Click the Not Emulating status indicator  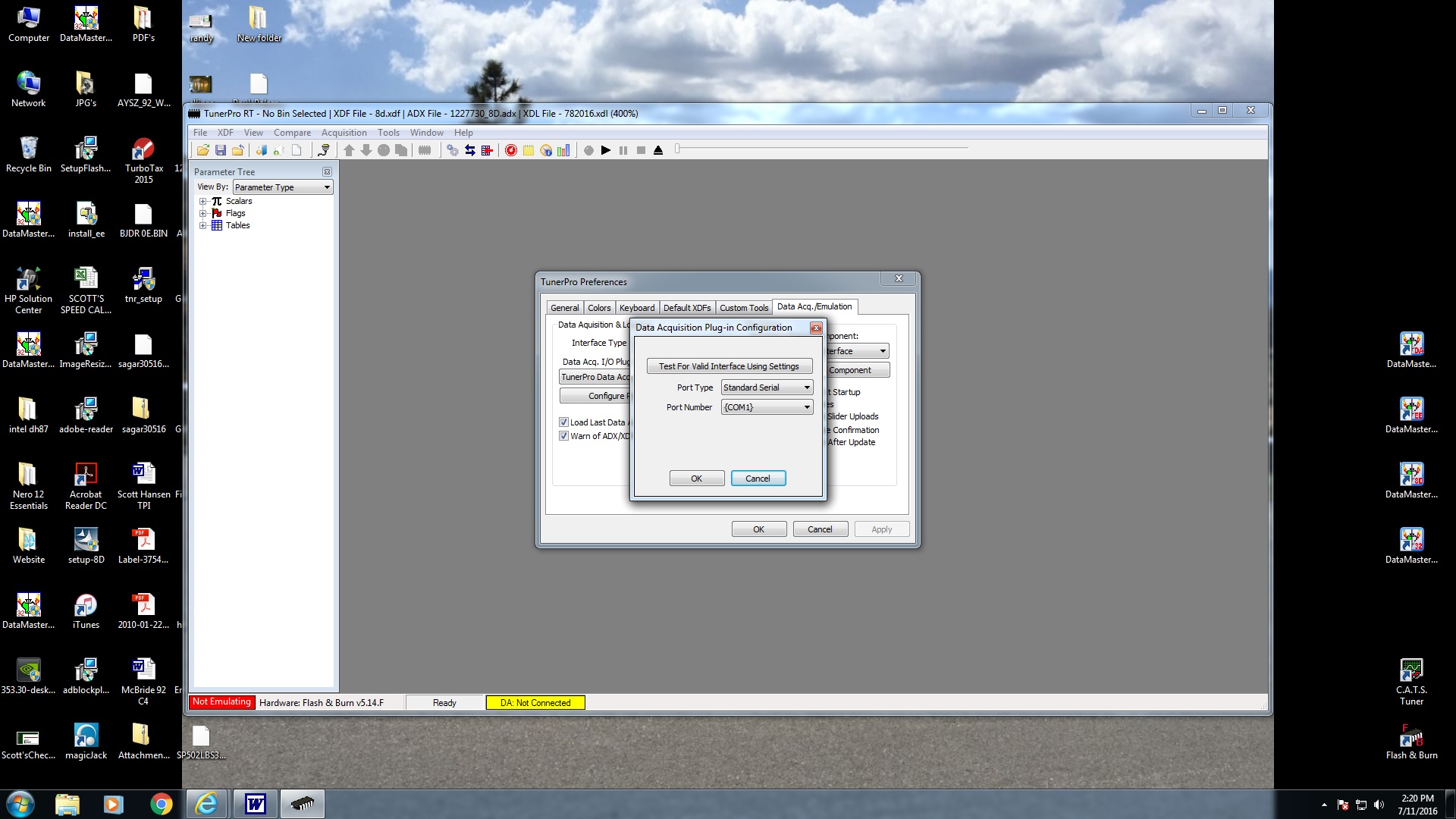(x=221, y=702)
